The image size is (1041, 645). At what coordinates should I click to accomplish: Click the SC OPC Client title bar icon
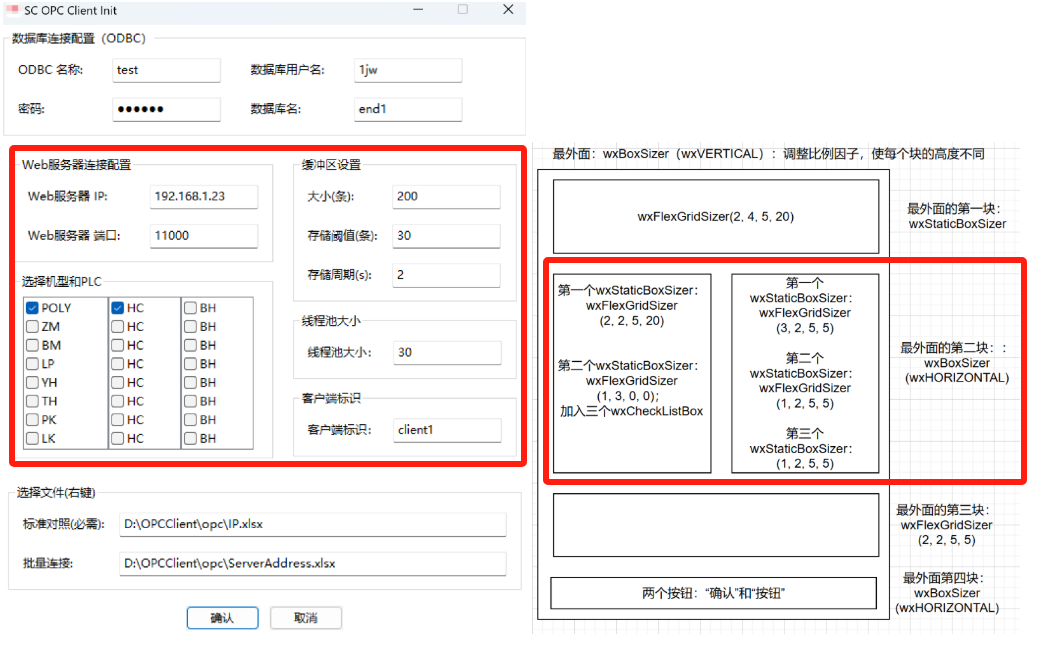[15, 11]
